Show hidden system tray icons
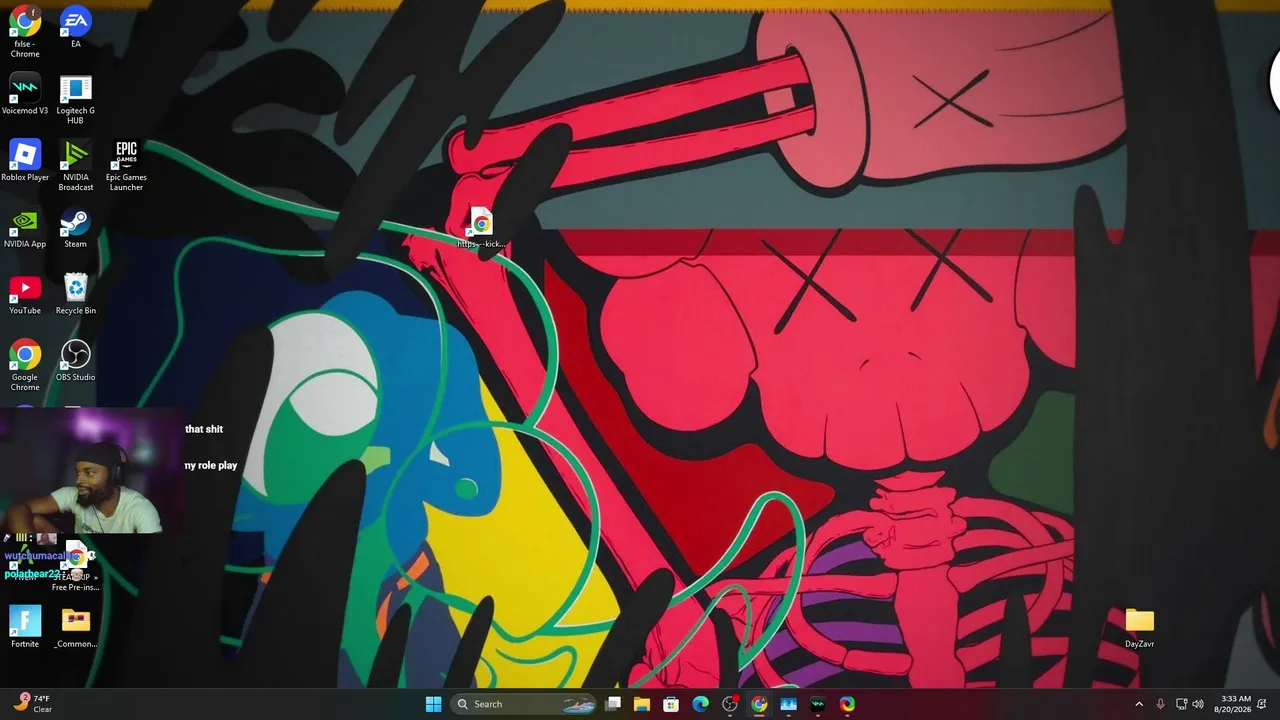Image resolution: width=1280 pixels, height=720 pixels. tap(1138, 704)
